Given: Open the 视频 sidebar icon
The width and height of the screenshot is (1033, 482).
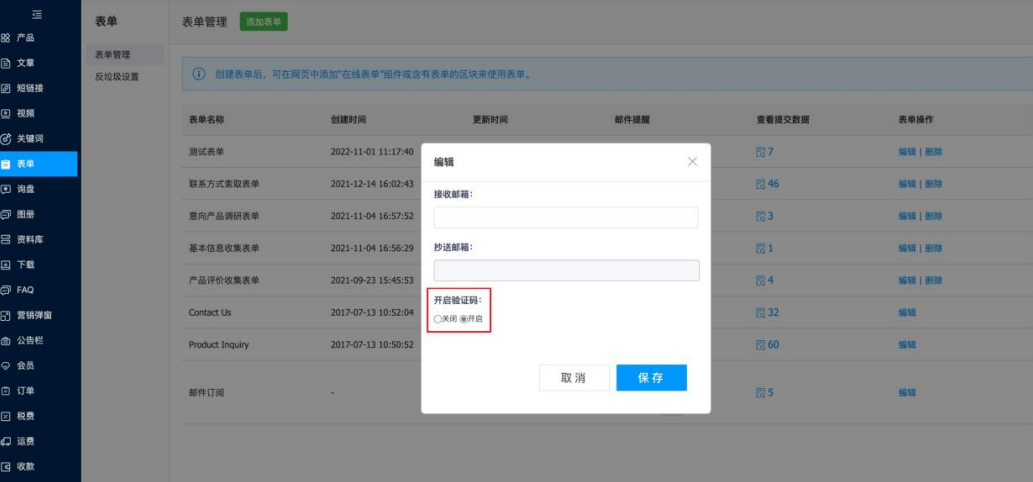Looking at the screenshot, I should (6, 113).
